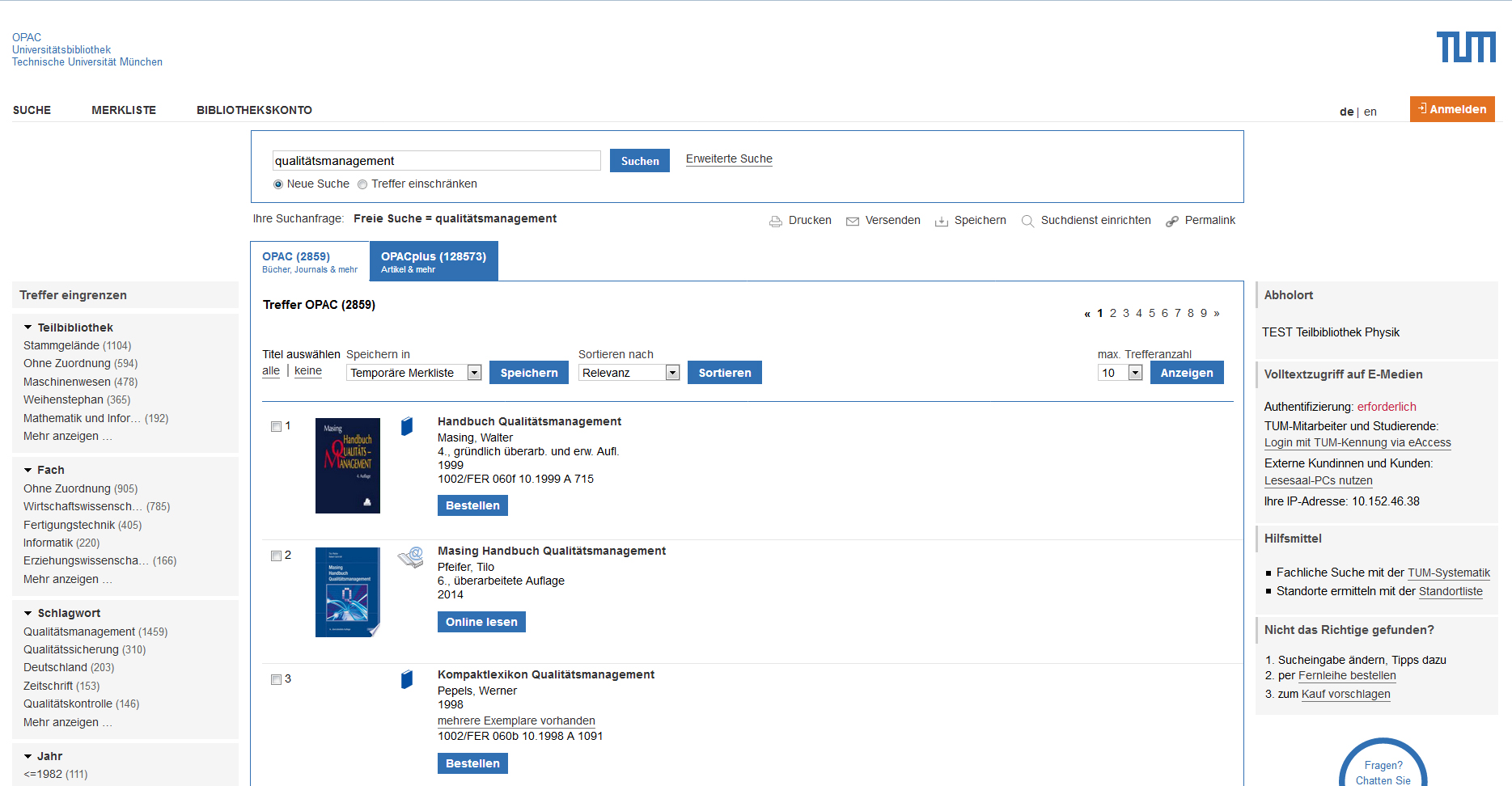Filter by Informatik (220)

(x=61, y=543)
